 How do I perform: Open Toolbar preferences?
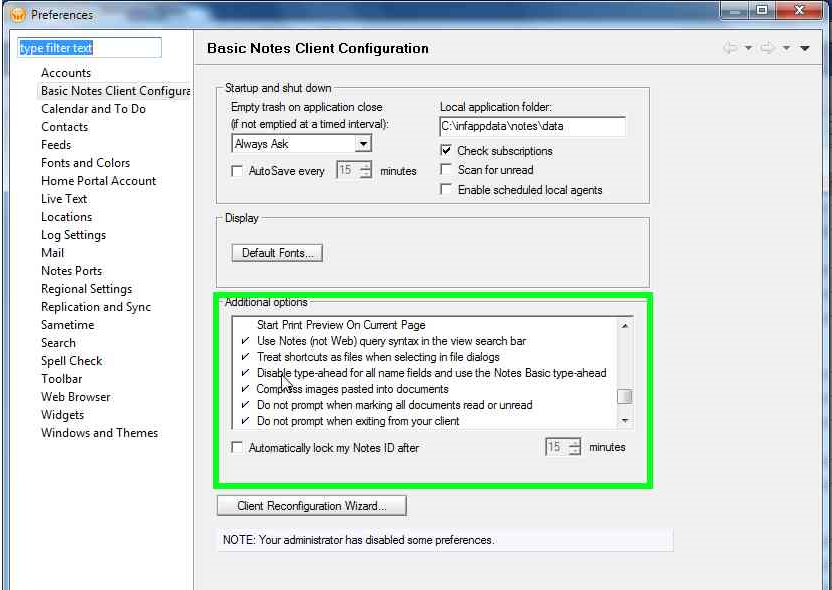62,379
